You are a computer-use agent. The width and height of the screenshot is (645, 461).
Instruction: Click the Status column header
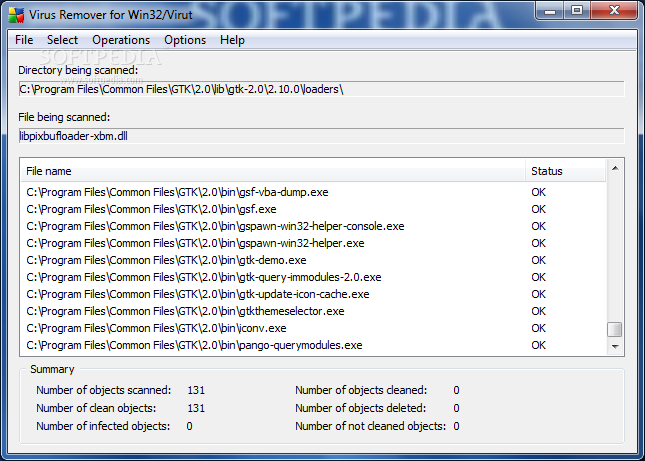[566, 171]
